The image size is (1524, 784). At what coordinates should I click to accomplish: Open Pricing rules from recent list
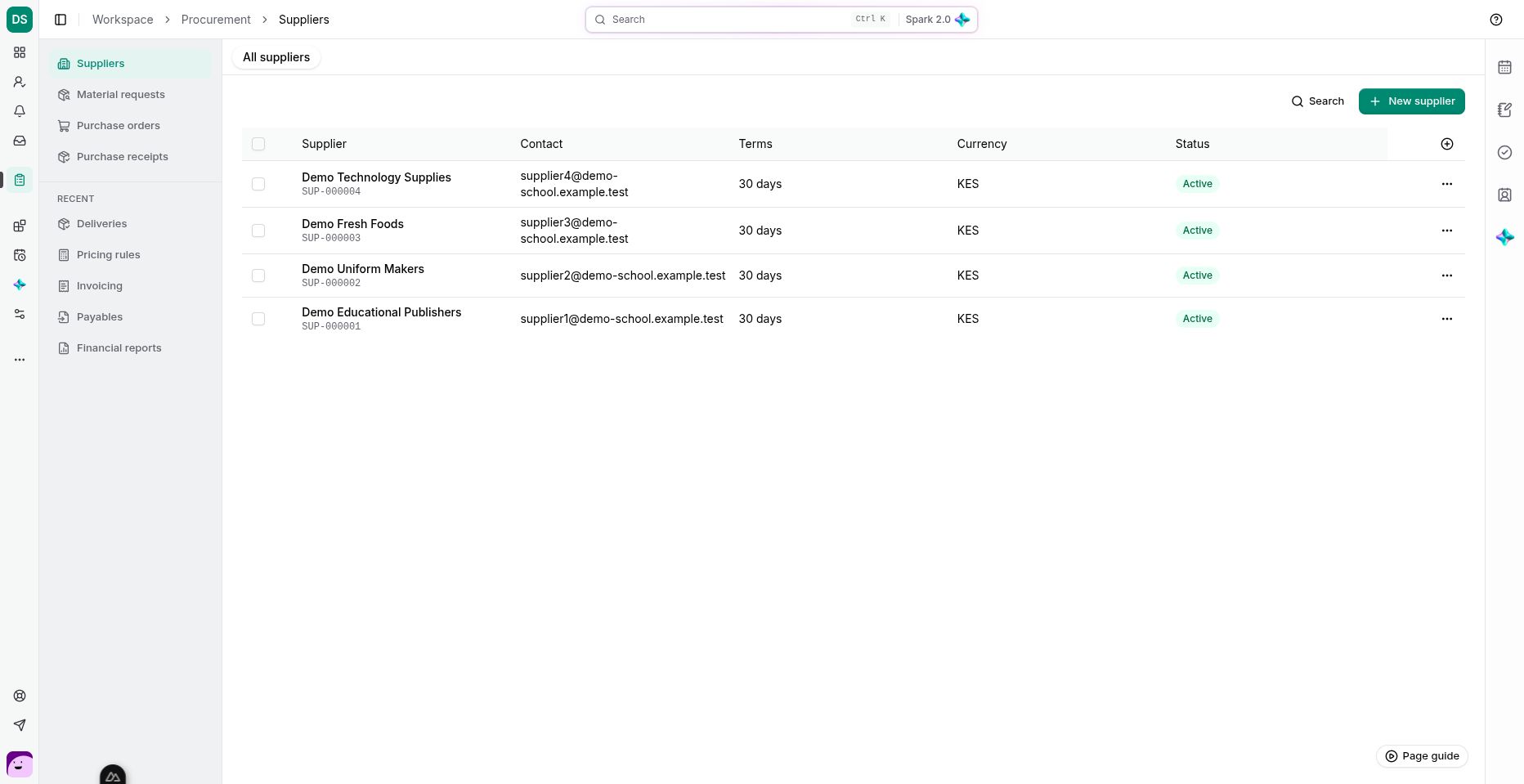pos(130,255)
